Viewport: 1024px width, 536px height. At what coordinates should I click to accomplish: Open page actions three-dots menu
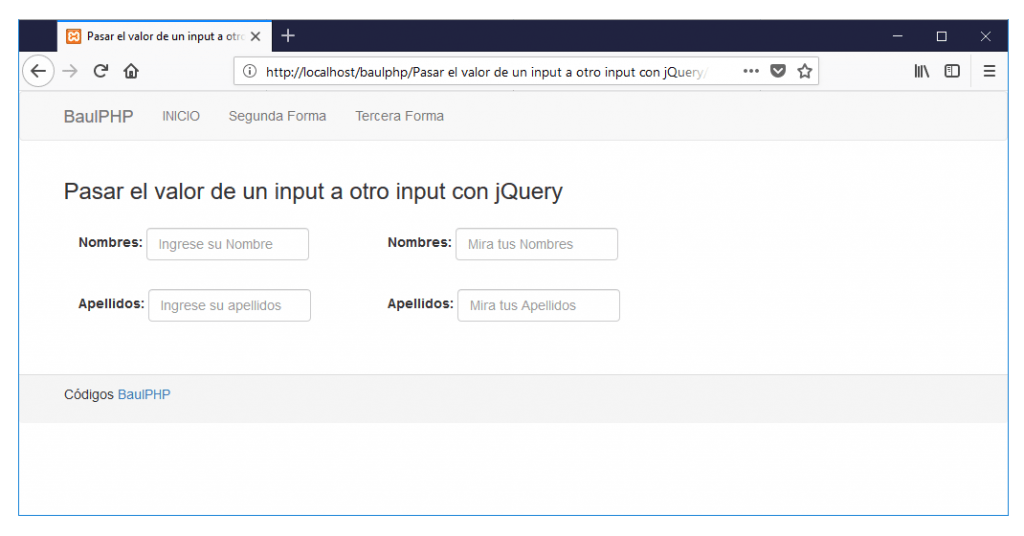tap(751, 71)
